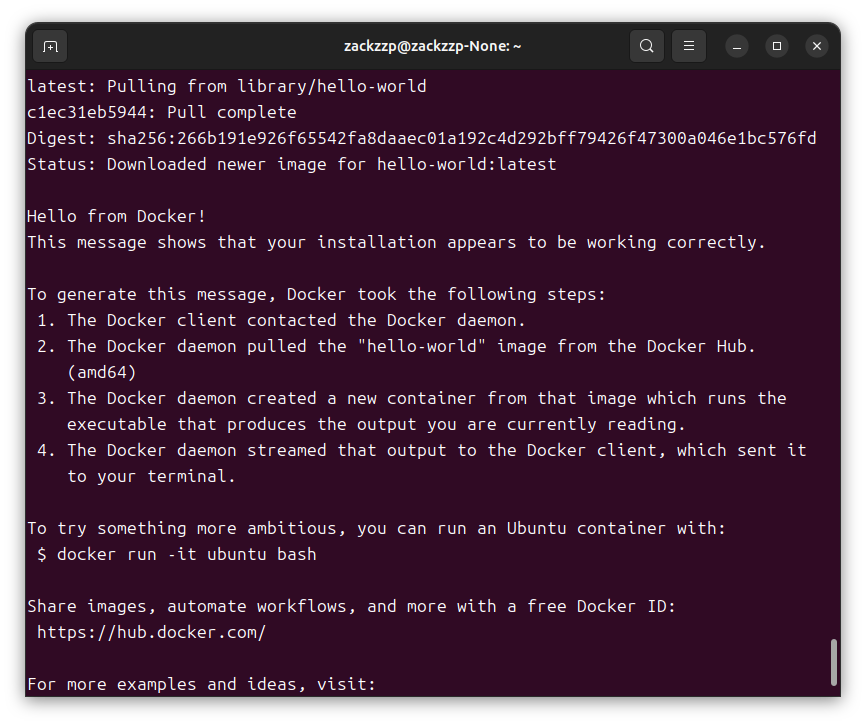Minimize the terminal window

click(x=737, y=46)
